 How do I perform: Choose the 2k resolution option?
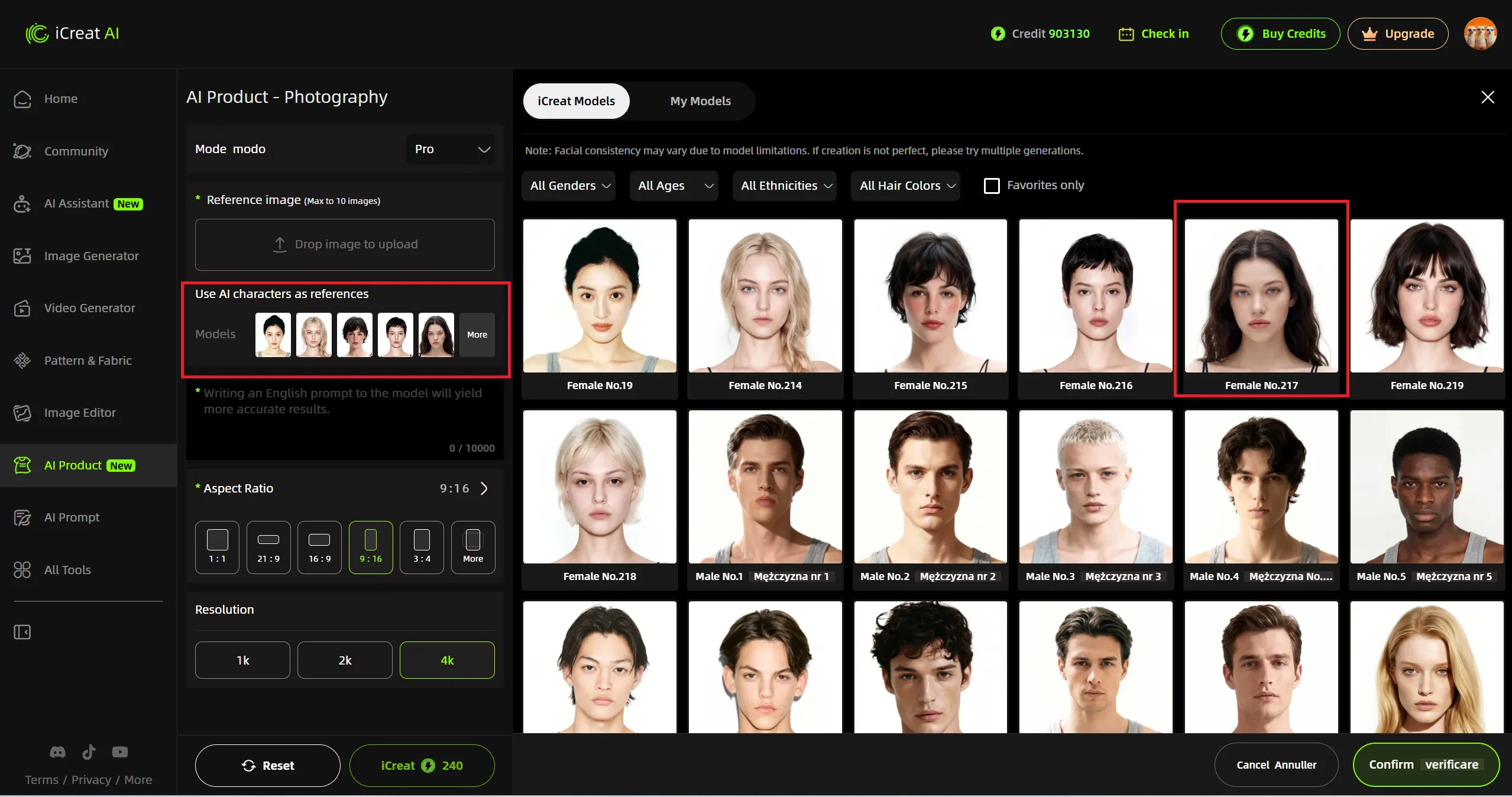[345, 660]
